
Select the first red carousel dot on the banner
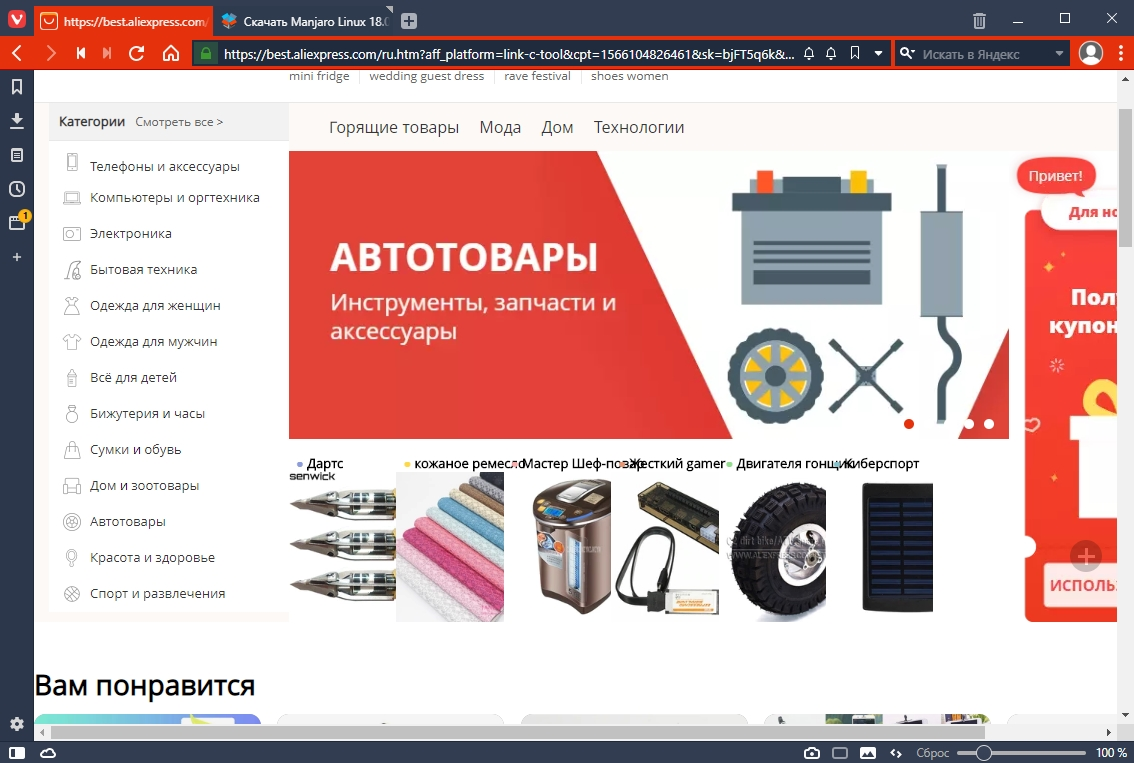click(909, 424)
